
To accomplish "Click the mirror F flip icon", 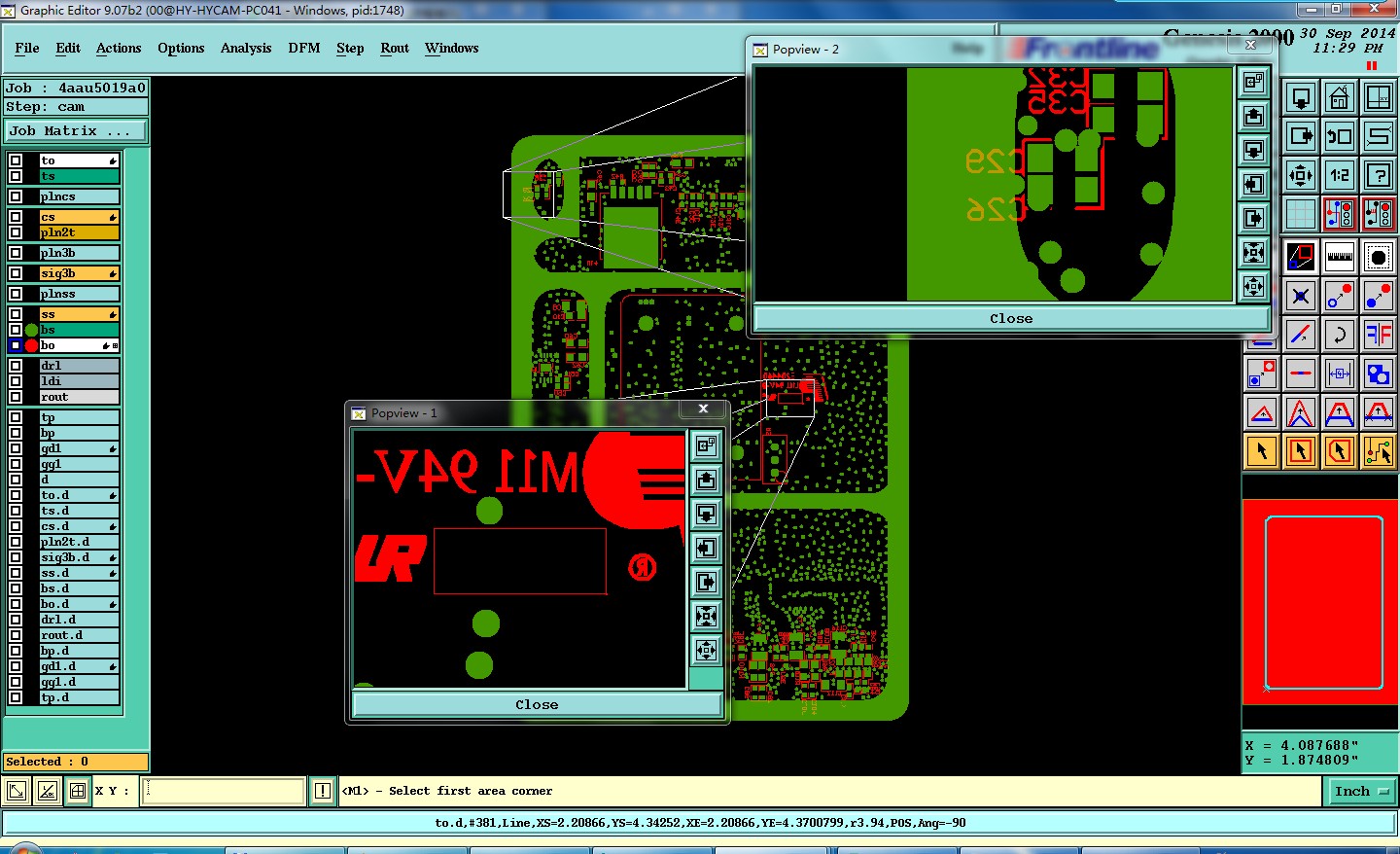I will 1379,335.
